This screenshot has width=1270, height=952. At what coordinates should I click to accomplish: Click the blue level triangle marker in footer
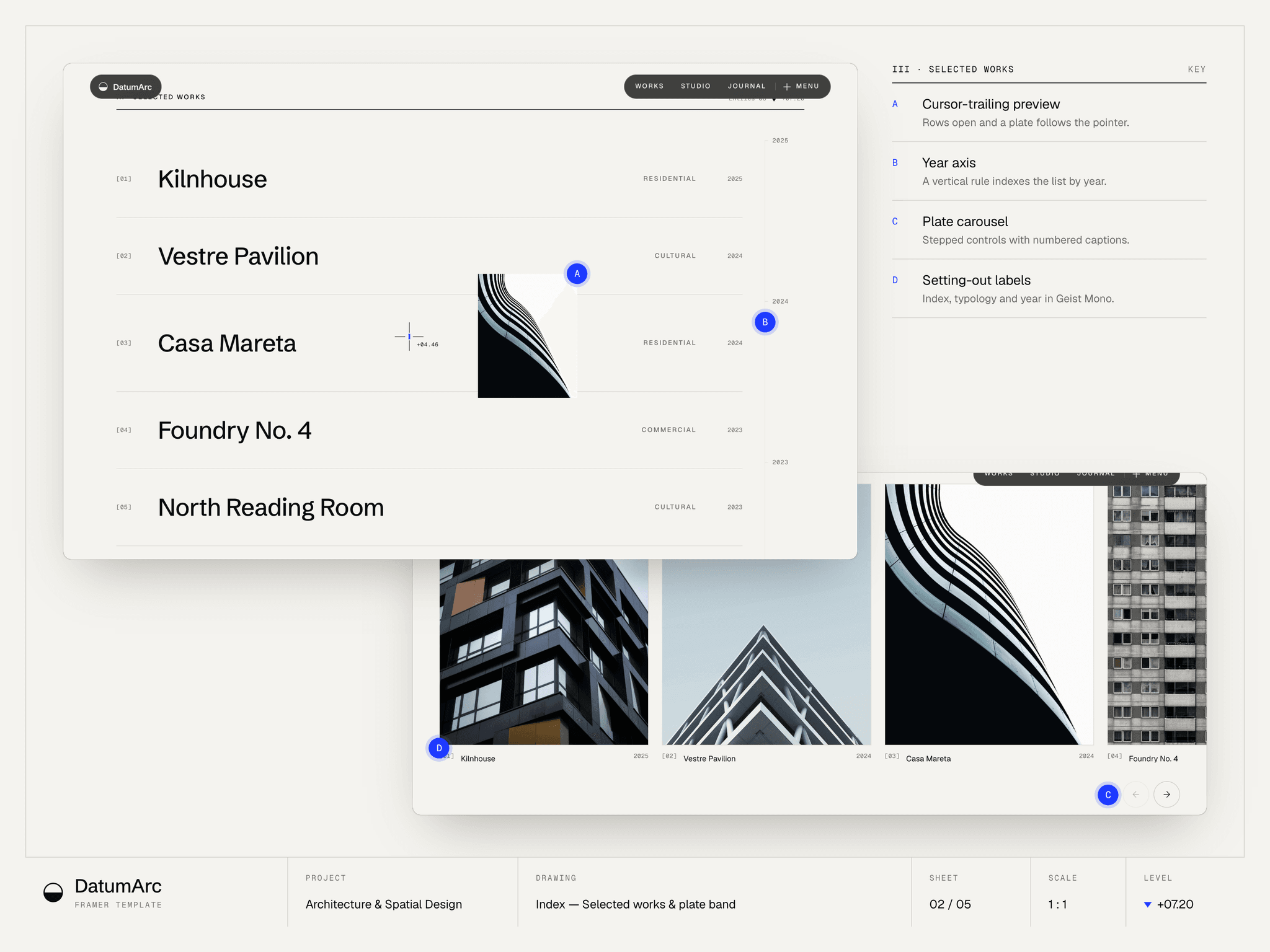click(x=1148, y=905)
